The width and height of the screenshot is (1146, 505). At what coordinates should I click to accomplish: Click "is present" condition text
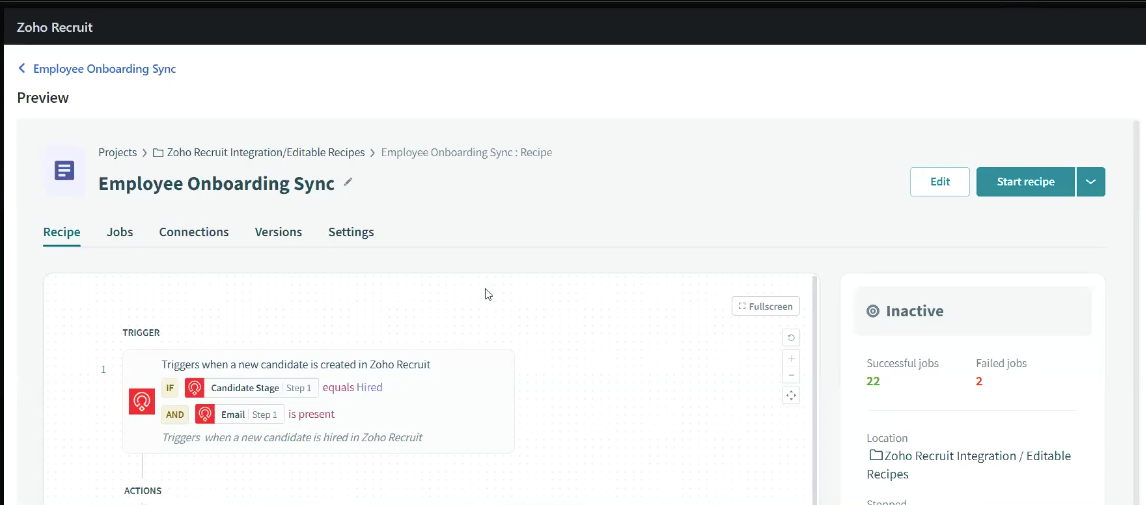[x=311, y=414]
